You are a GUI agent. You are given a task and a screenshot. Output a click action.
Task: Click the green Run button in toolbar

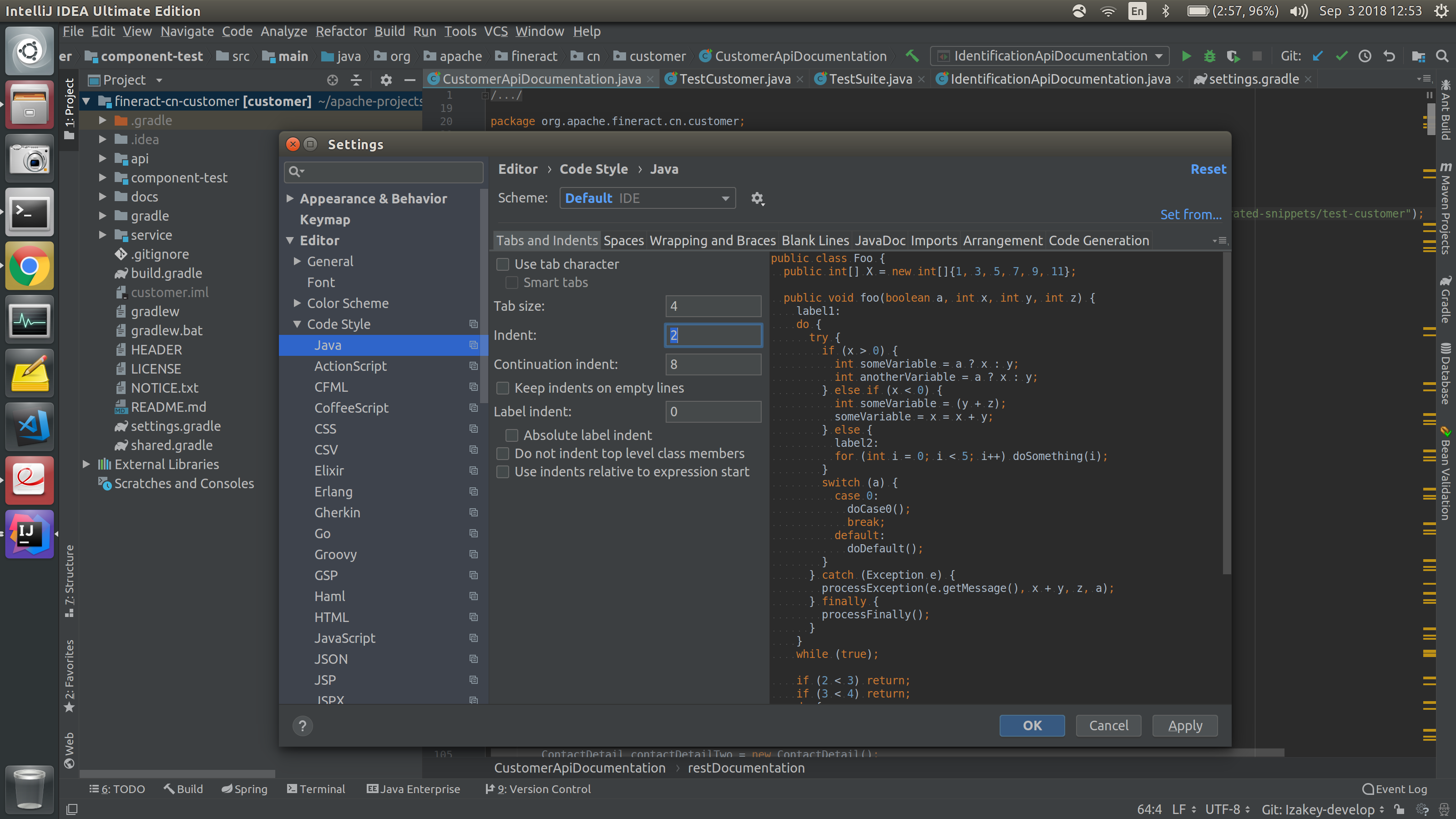click(x=1186, y=56)
